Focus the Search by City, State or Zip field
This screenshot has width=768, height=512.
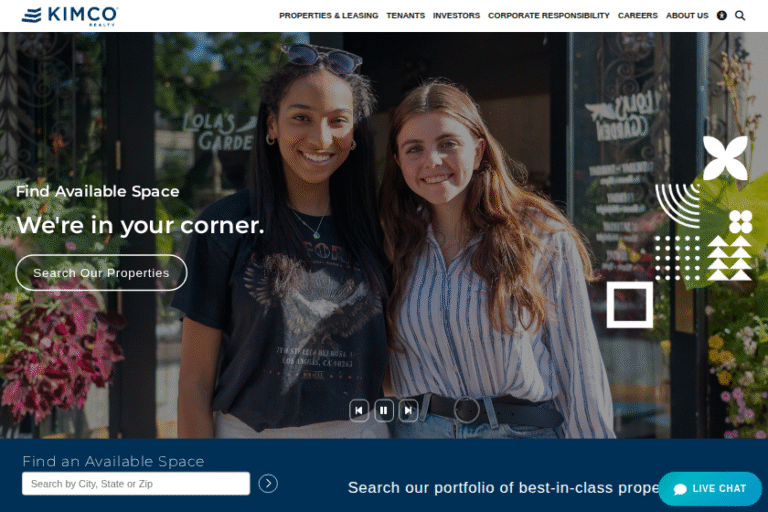(136, 484)
